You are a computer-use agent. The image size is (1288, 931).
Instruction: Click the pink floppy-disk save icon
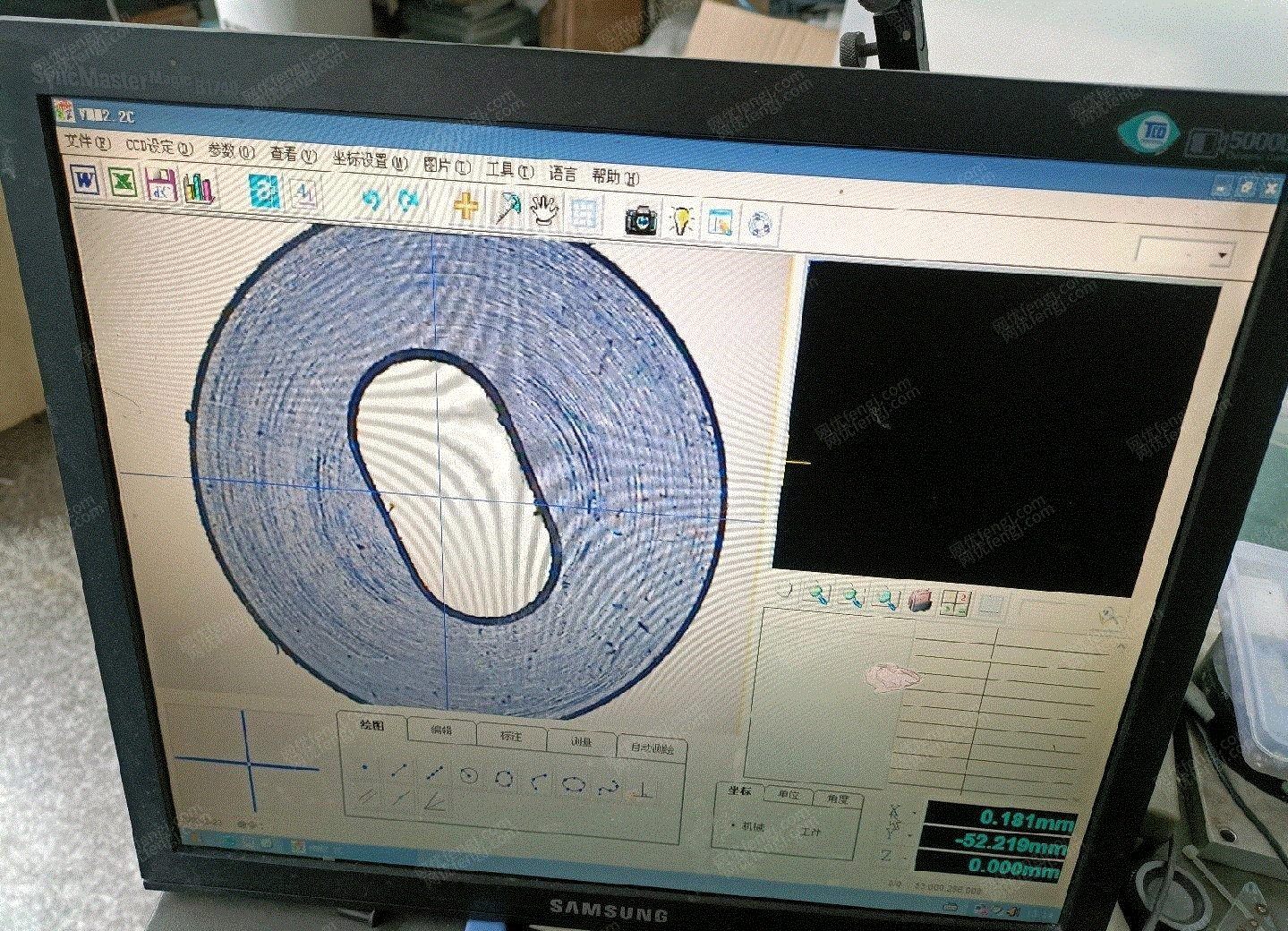161,184
